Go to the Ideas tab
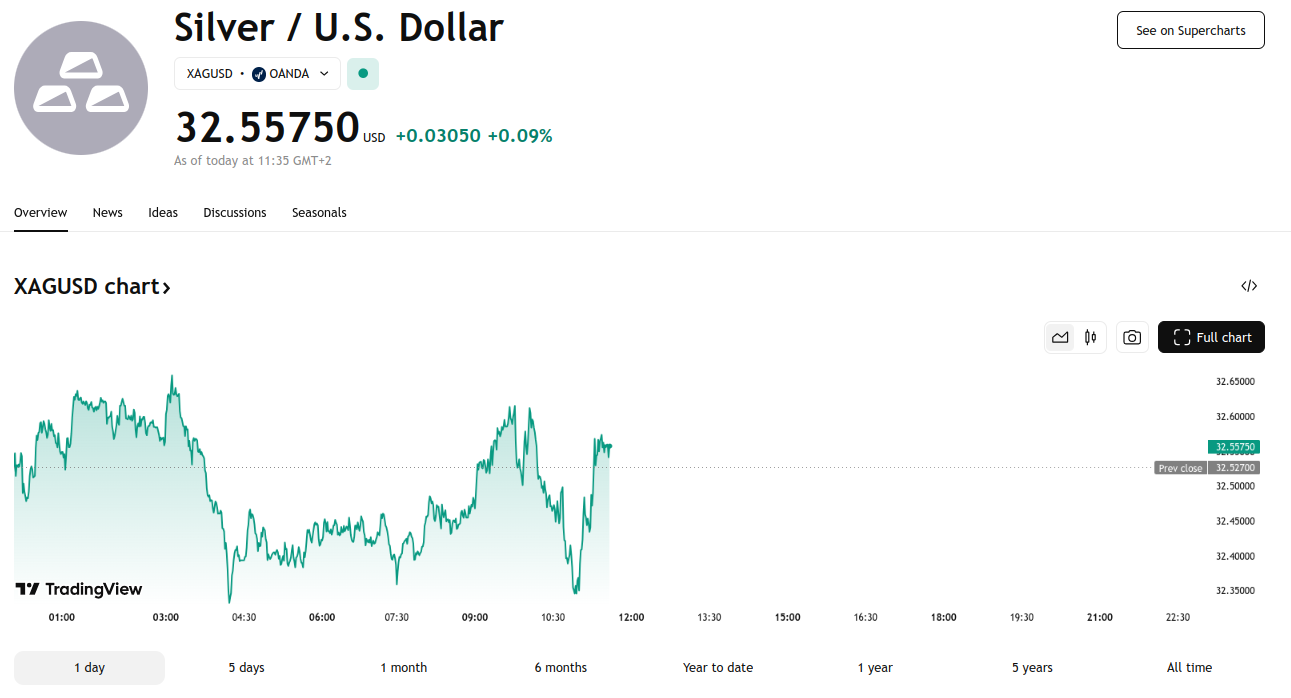Screen dimensions: 1291x698 pos(163,213)
